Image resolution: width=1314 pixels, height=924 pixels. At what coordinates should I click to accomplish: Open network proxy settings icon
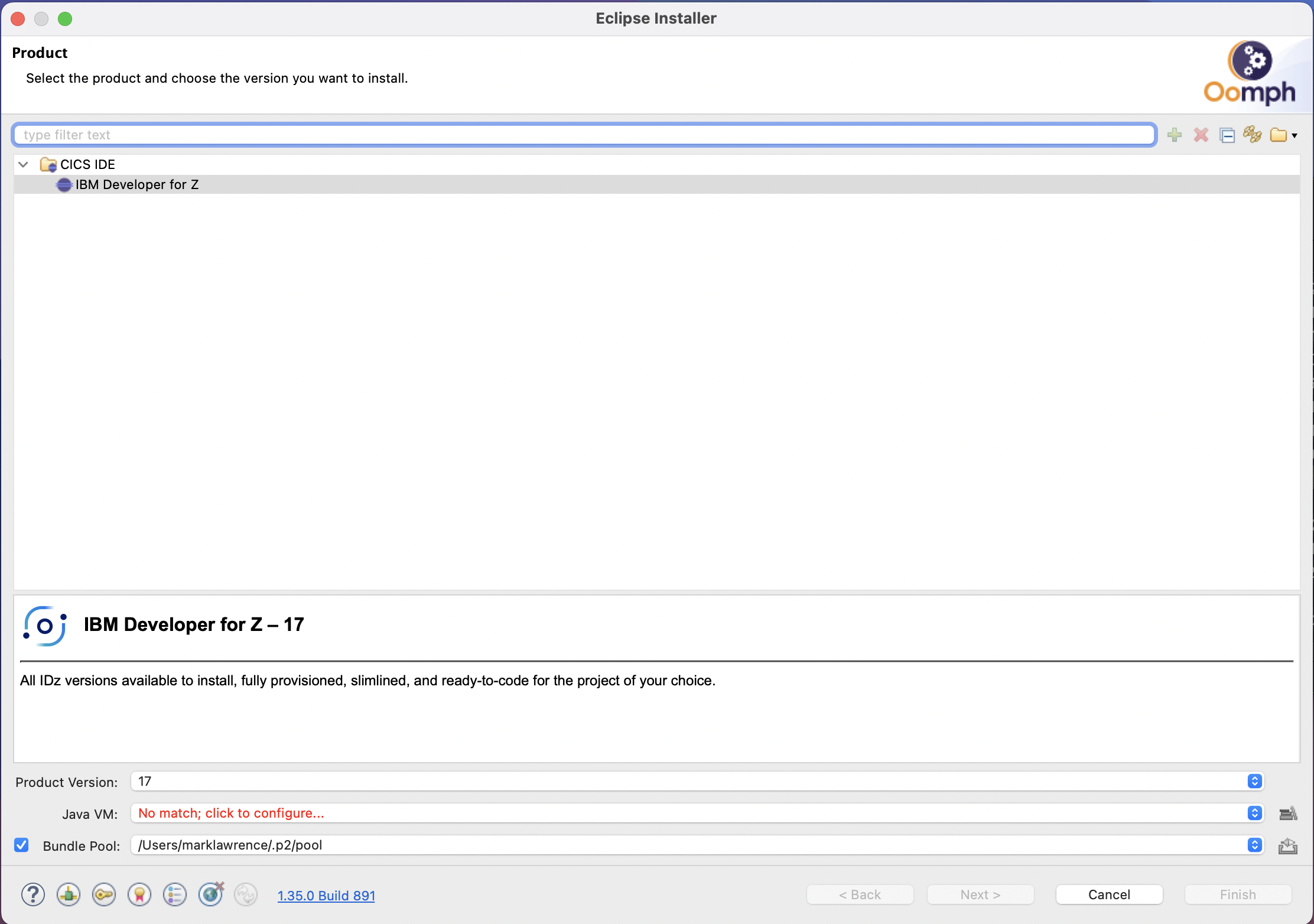69,894
